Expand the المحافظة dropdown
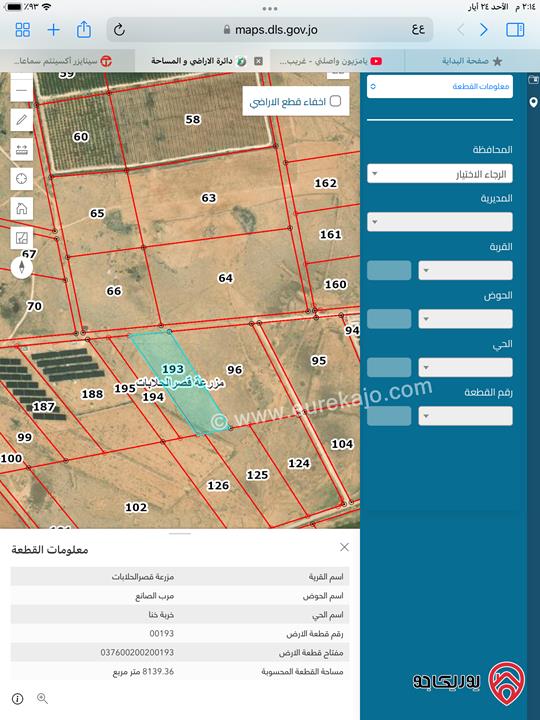540x720 pixels. point(440,174)
